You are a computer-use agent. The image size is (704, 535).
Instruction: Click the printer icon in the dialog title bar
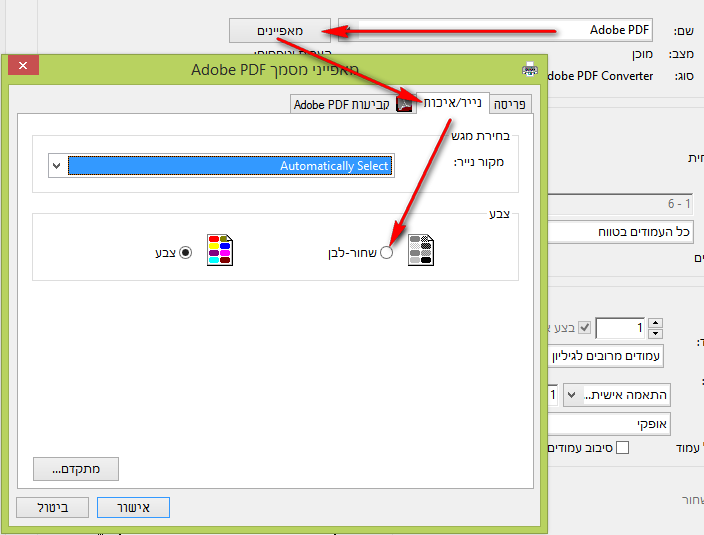tap(530, 70)
